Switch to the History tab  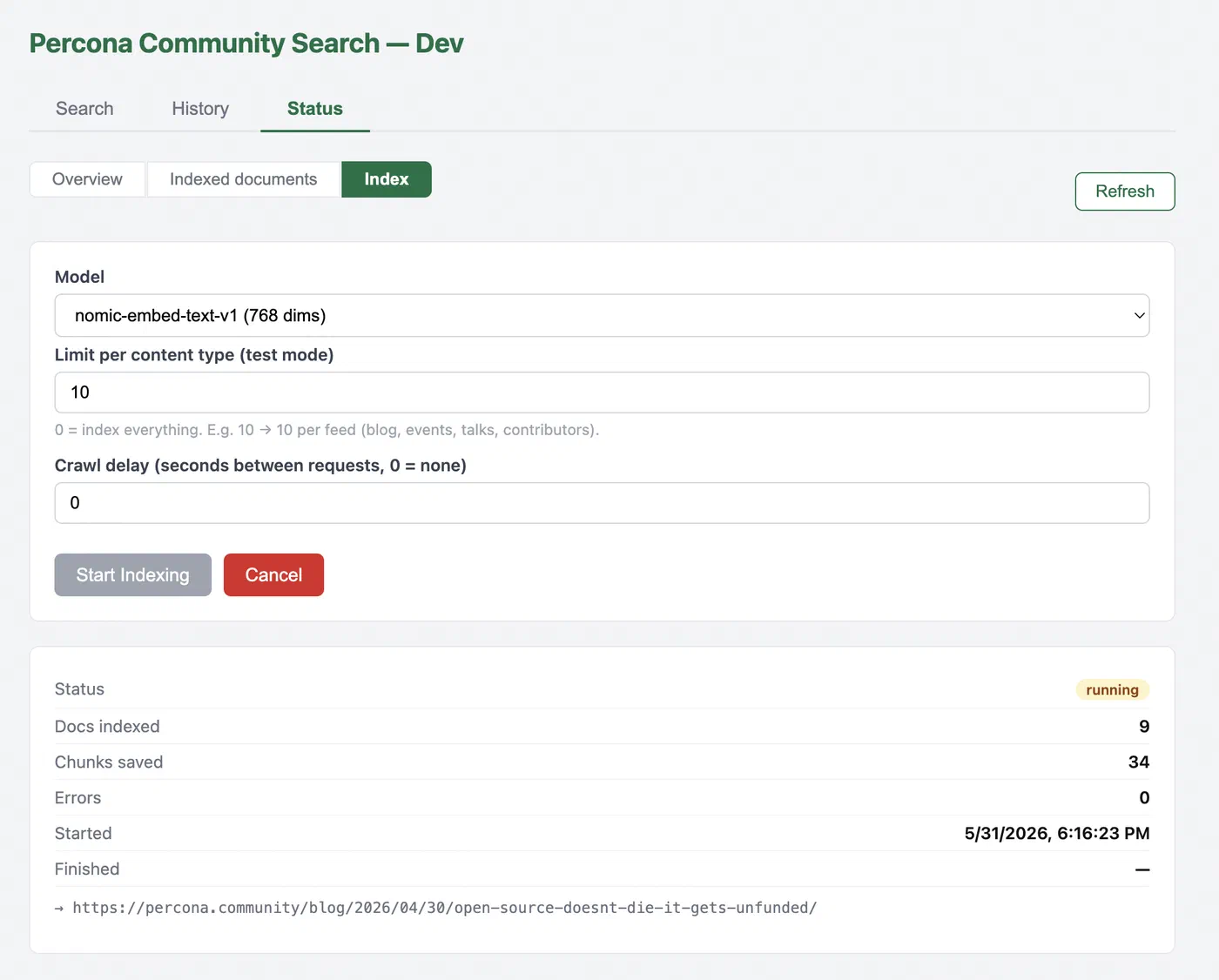click(200, 109)
